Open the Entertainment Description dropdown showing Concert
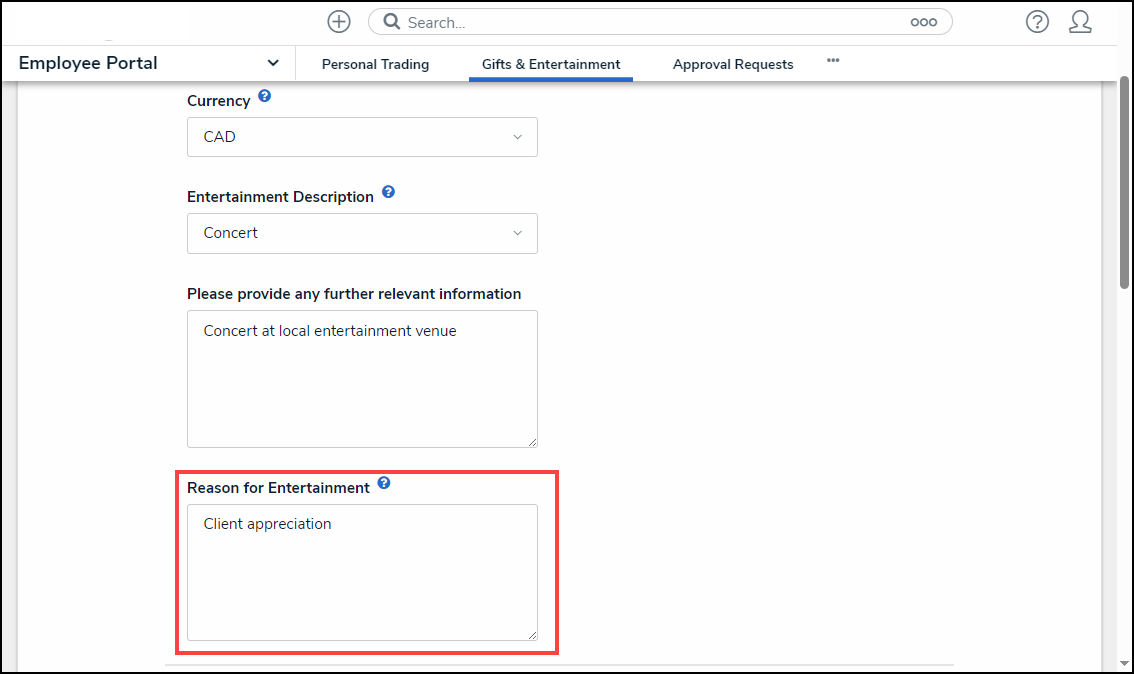1134x674 pixels. [x=362, y=233]
